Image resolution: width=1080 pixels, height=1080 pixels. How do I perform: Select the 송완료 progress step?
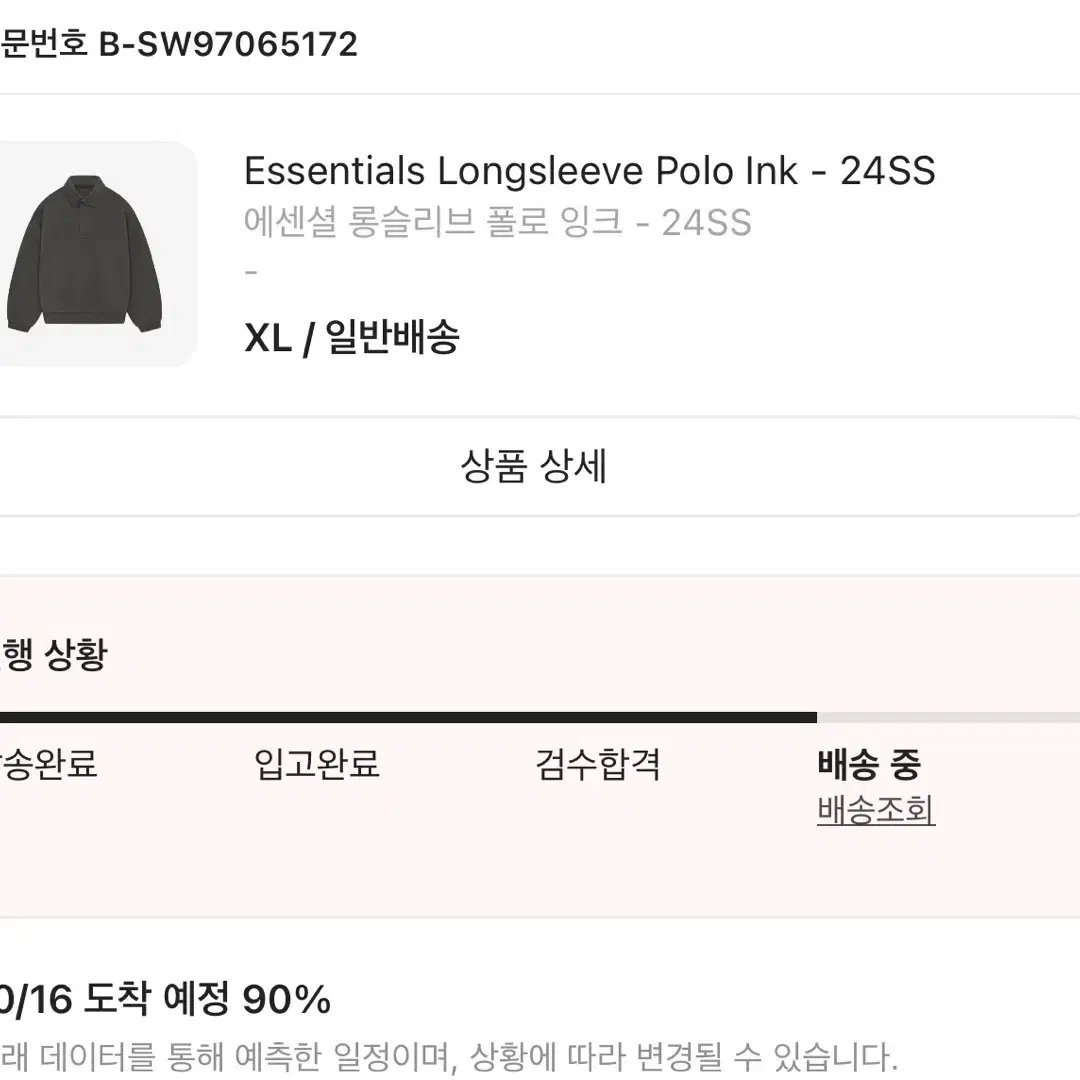pos(48,764)
